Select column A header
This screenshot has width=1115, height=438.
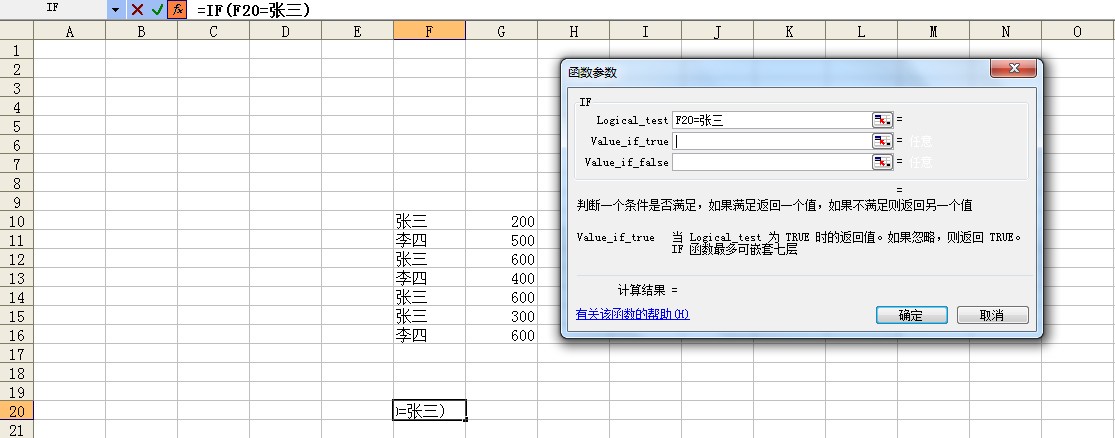pos(70,31)
